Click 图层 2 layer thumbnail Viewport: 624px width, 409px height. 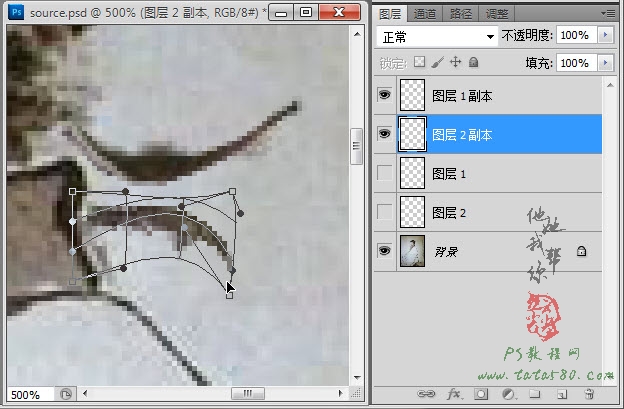coord(412,212)
